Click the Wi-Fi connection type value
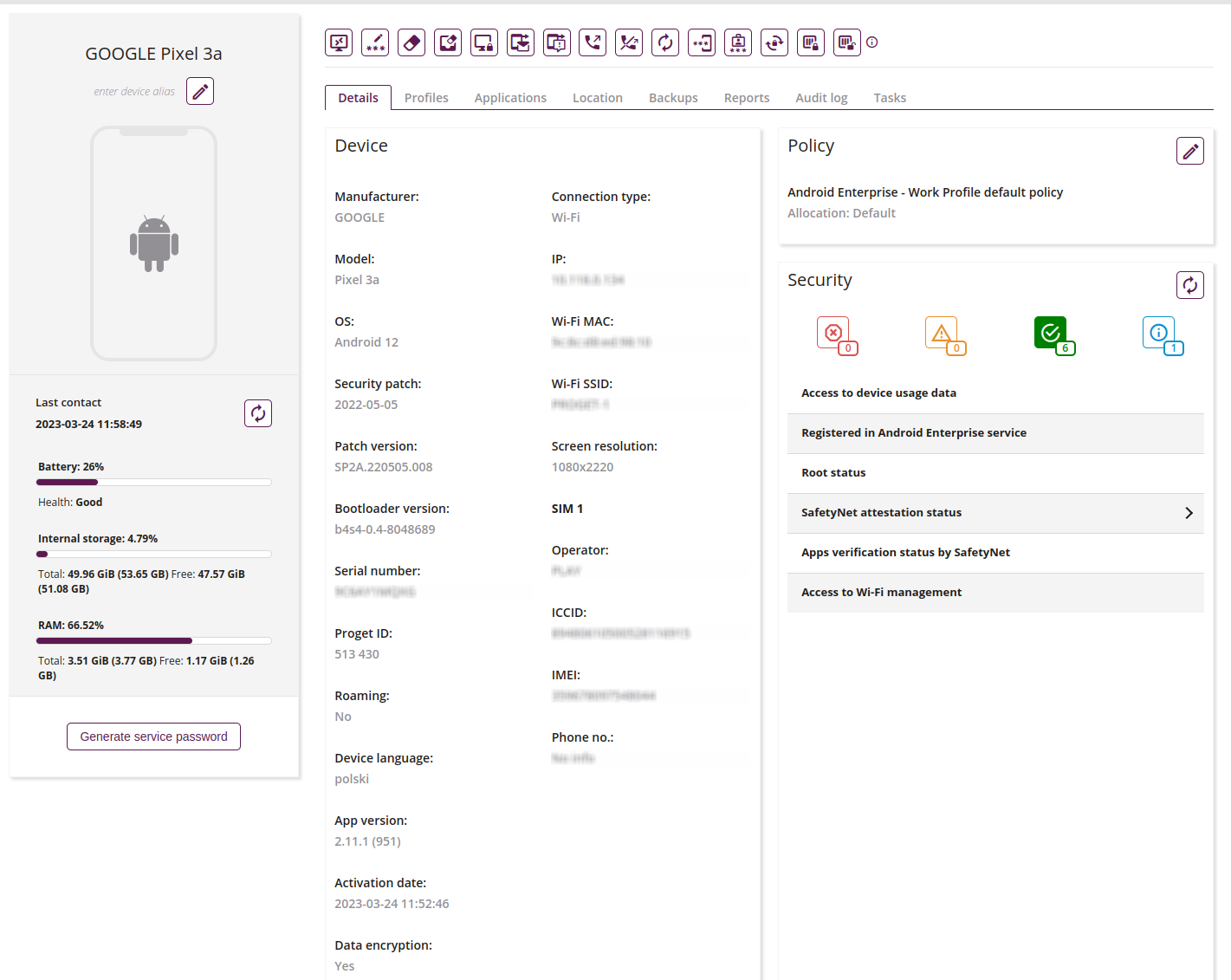 [566, 217]
